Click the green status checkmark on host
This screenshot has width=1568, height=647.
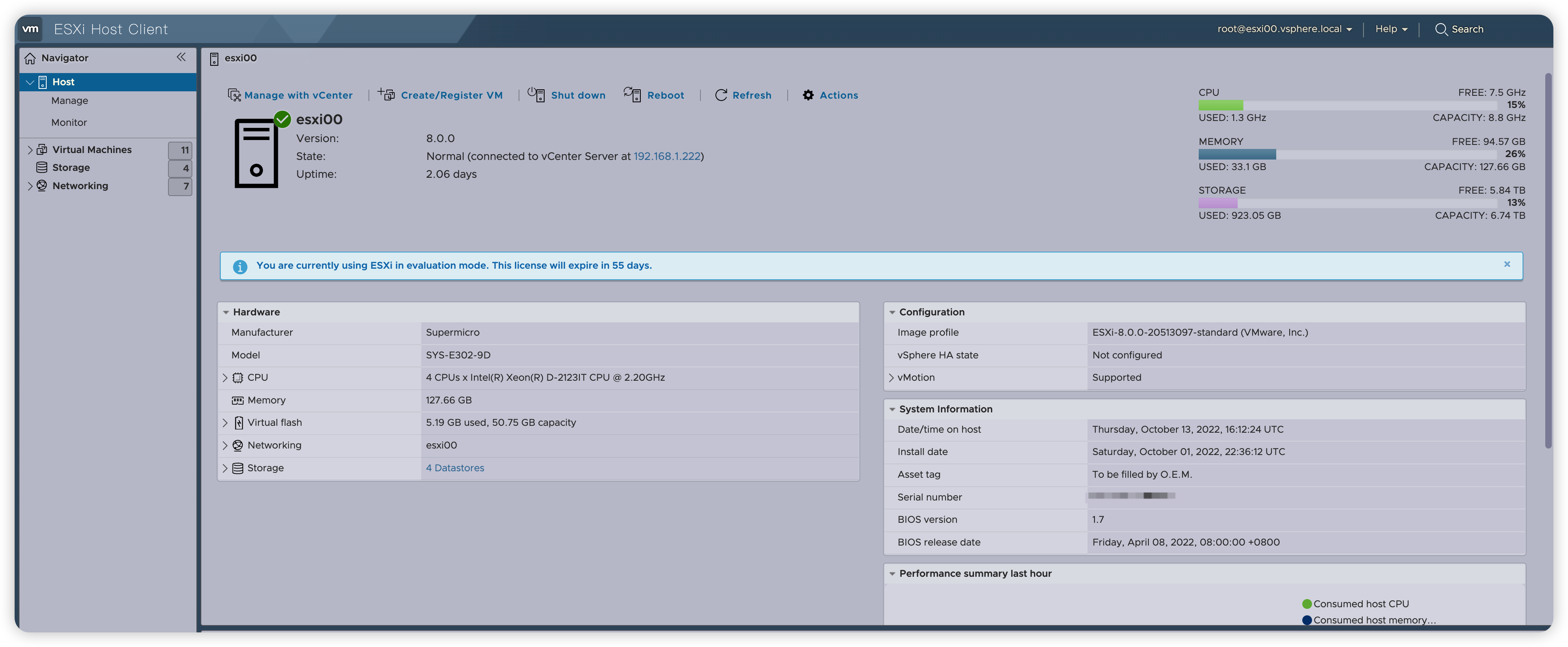point(282,119)
